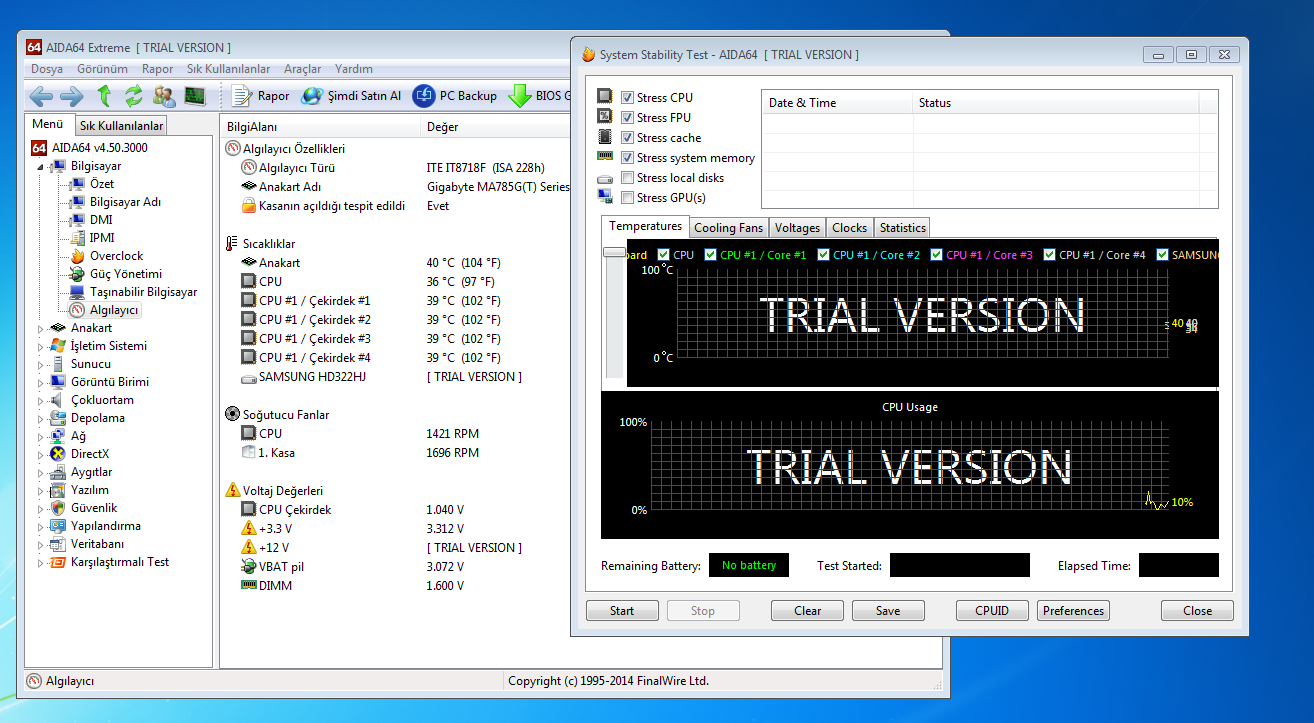Viewport: 1314px width, 723px height.
Task: Click Şimdi Satın Al toolbar button
Action: (351, 96)
